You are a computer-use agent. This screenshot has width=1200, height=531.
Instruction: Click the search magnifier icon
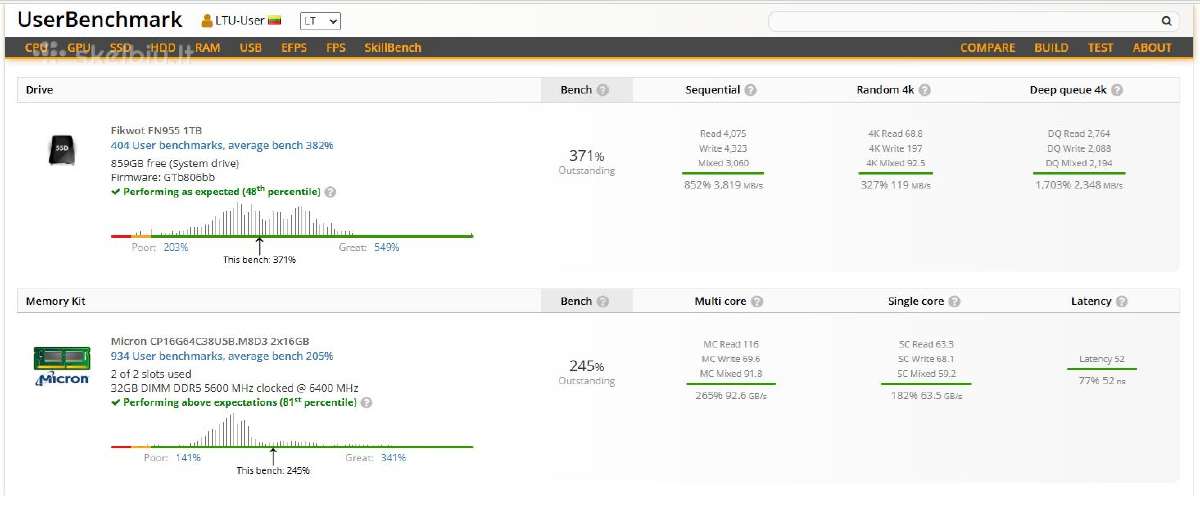(1167, 21)
